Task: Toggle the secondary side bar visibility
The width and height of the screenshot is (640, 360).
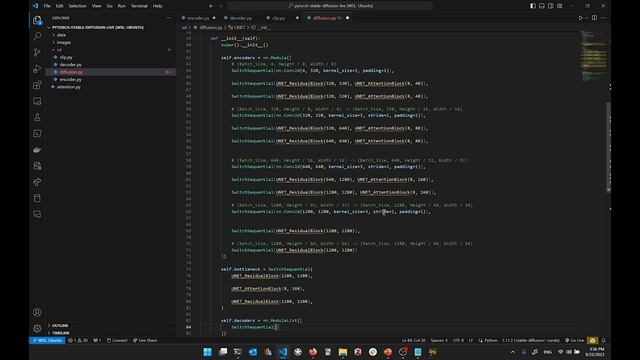Action: pos(551,6)
